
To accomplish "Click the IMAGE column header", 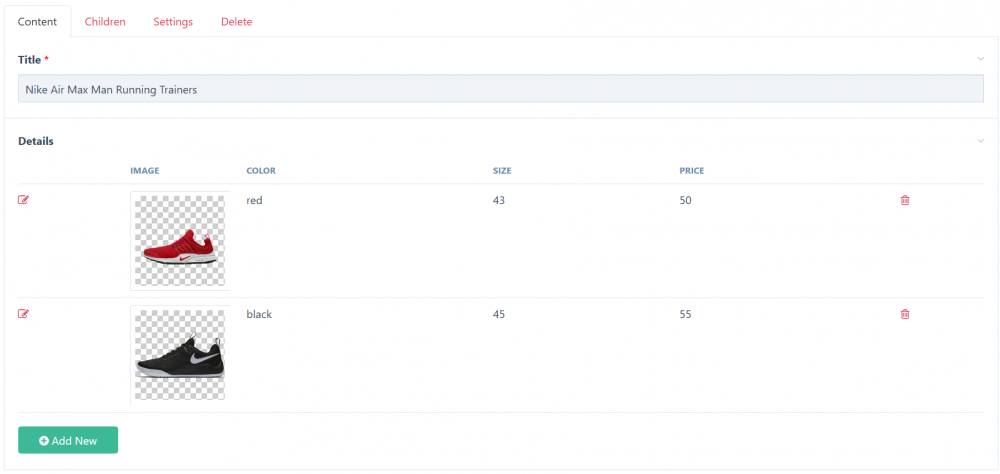I will (145, 171).
